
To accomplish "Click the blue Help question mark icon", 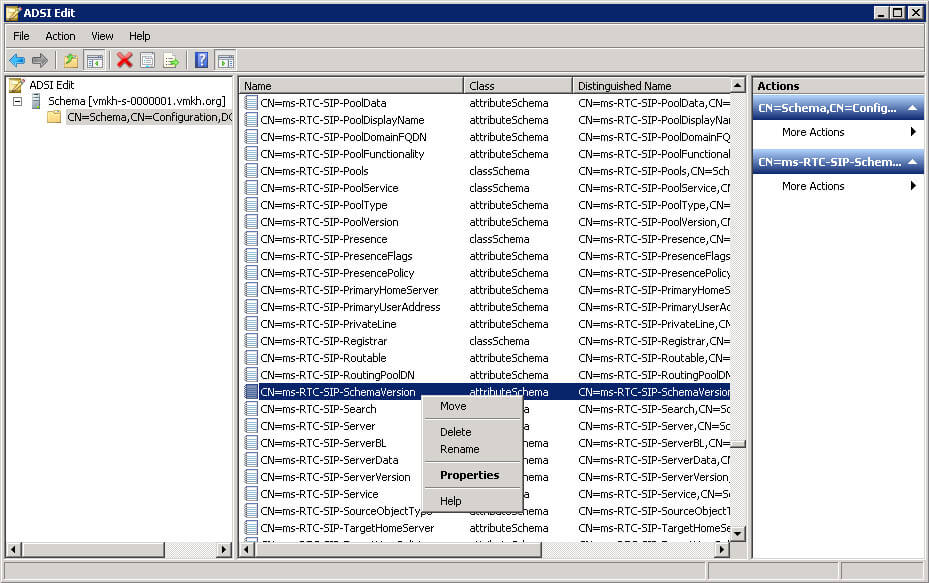I will point(201,60).
